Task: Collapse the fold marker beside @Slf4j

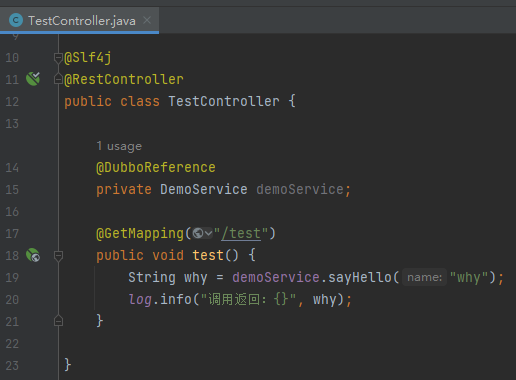Action: [58, 58]
